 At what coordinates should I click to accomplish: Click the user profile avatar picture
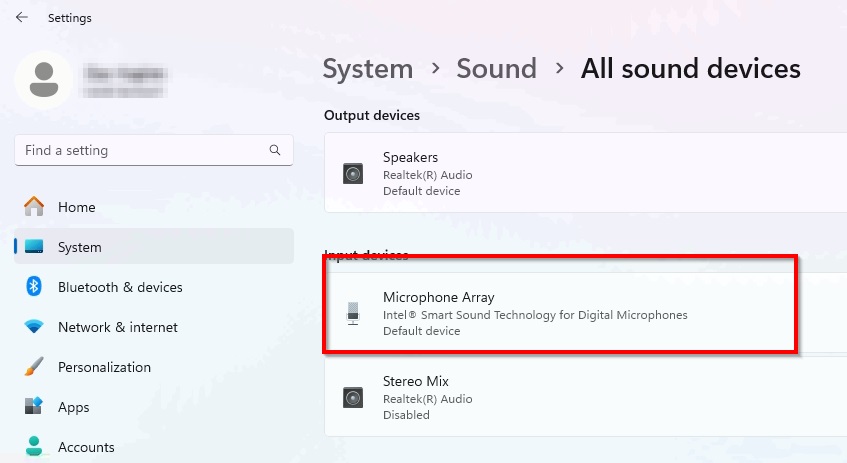click(x=43, y=80)
